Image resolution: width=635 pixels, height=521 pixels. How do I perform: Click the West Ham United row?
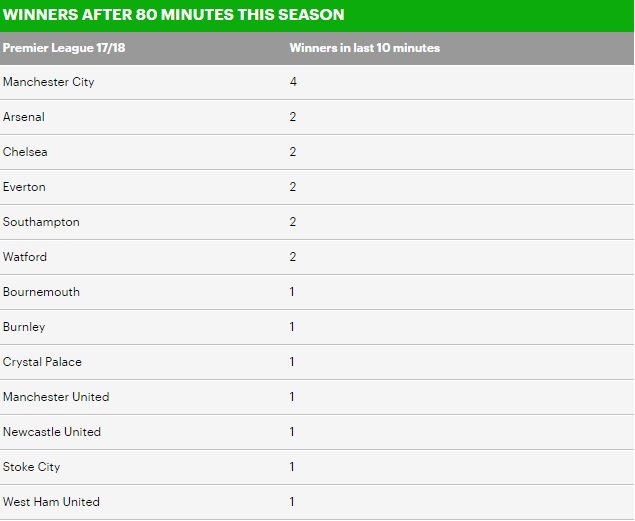pyautogui.click(x=51, y=502)
